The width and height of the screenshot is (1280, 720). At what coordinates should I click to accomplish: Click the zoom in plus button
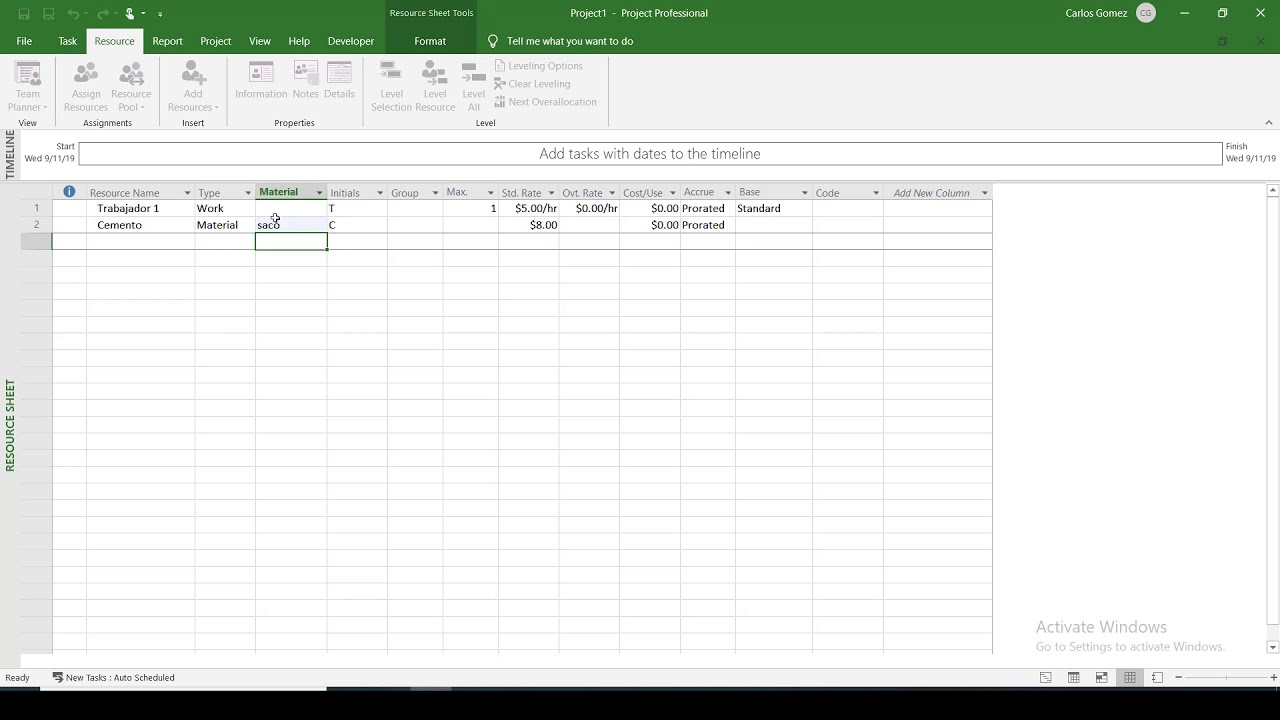pyautogui.click(x=1273, y=678)
